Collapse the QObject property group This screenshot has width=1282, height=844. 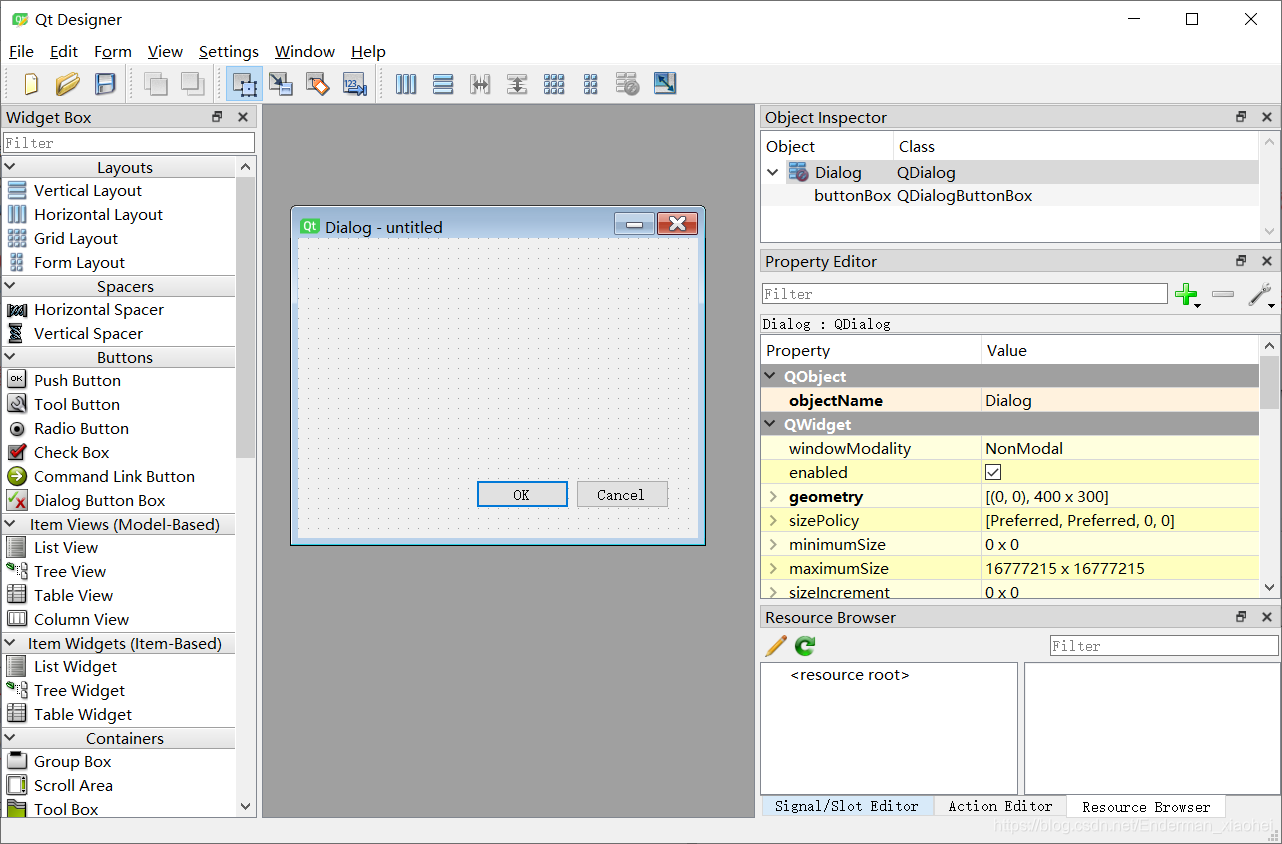[770, 376]
